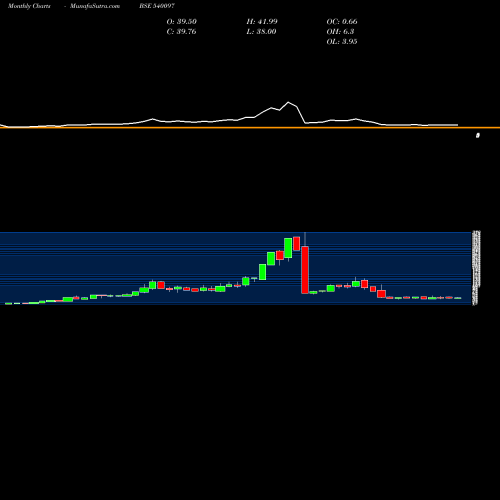The height and width of the screenshot is (500, 500).
Task: Click the 'OH: 6.3' value
Action: [340, 32]
